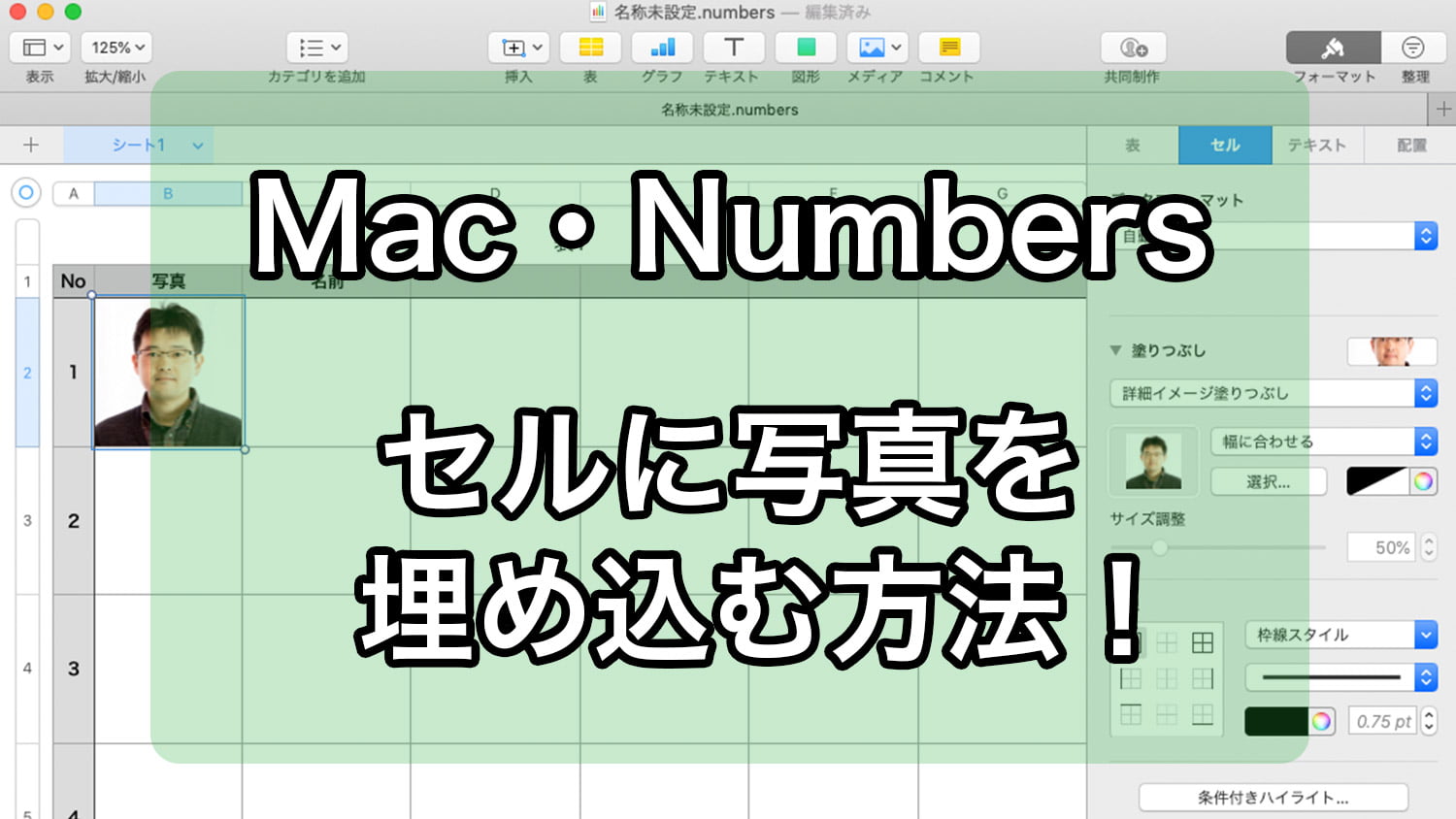Viewport: 1456px width, 819px height.
Task: Click the Organize (整理) toolbar icon
Action: tap(1413, 48)
